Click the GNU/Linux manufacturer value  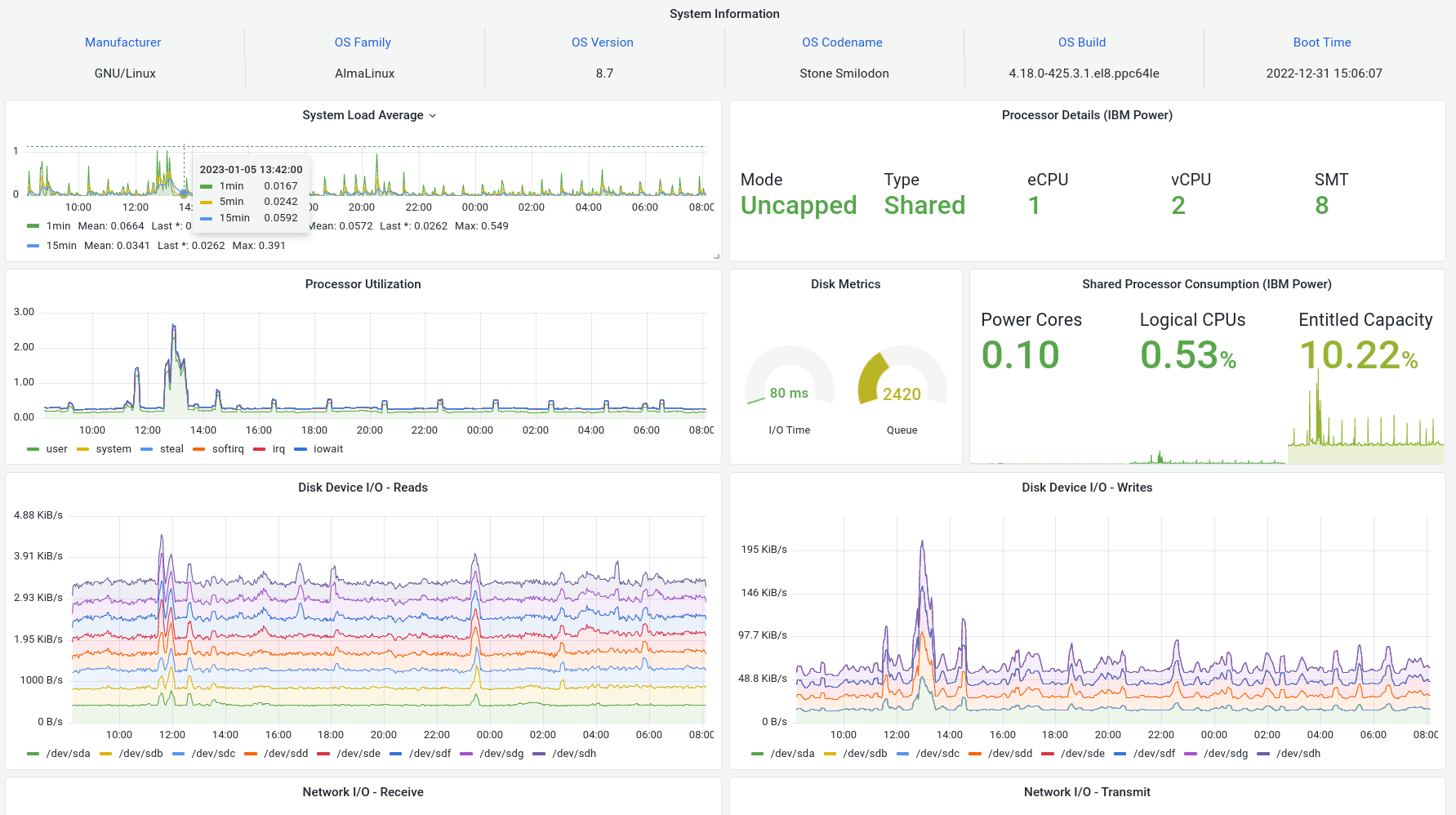click(125, 73)
